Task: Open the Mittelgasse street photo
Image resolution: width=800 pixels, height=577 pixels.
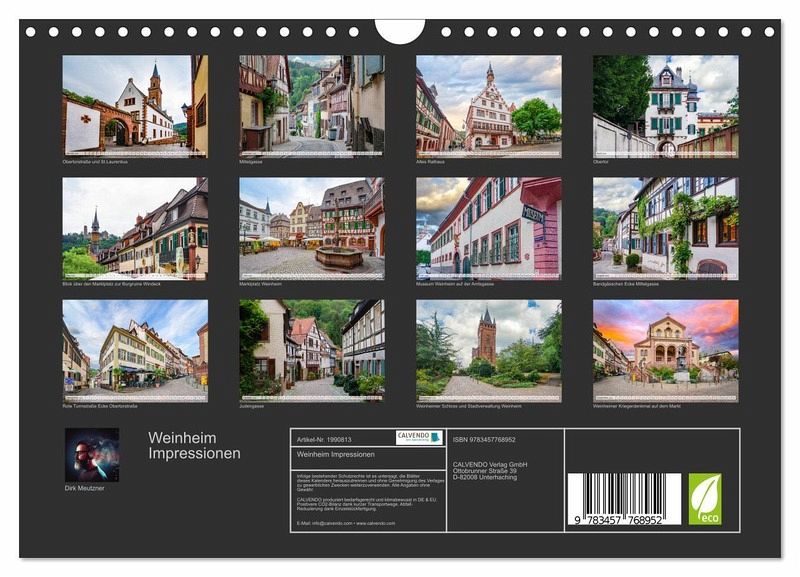Action: (312, 106)
